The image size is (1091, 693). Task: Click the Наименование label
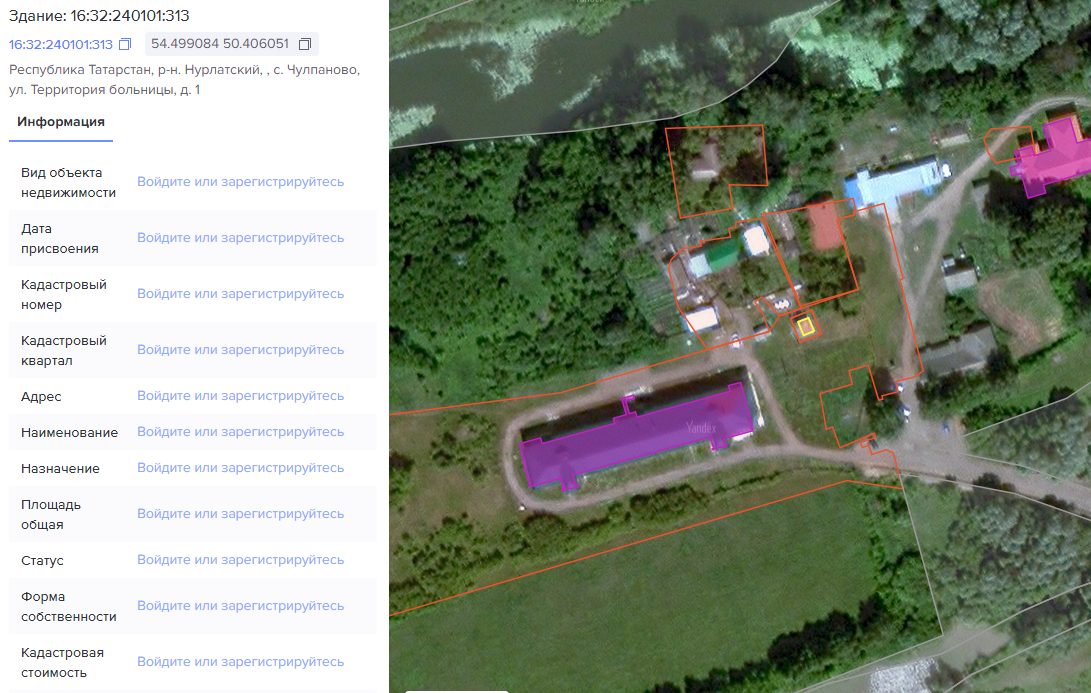click(70, 433)
